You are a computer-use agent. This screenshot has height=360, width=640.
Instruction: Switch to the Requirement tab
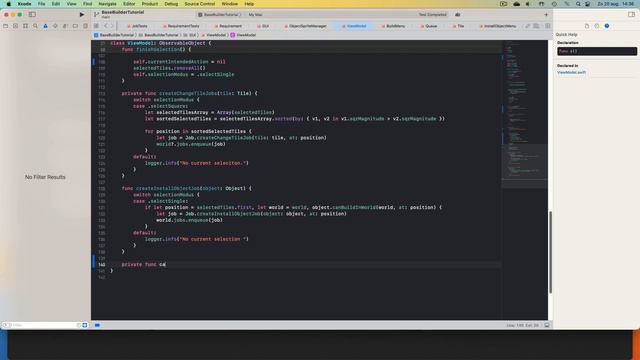[228, 26]
